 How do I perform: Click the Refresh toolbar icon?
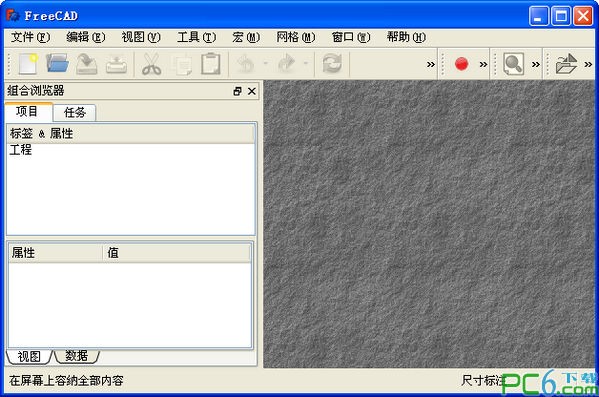click(x=332, y=64)
